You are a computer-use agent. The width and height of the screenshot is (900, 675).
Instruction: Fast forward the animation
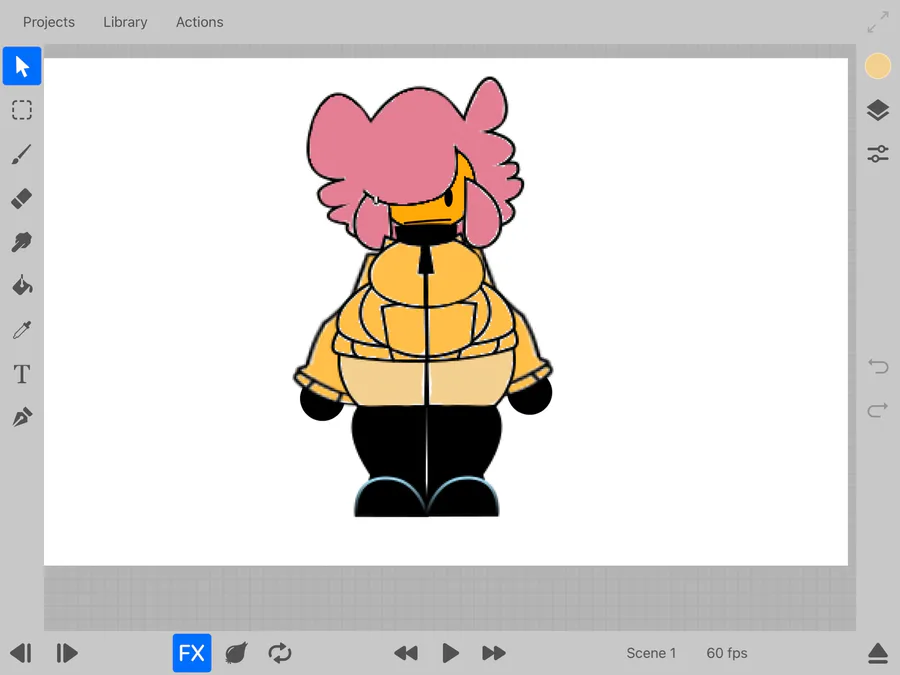[x=494, y=653]
